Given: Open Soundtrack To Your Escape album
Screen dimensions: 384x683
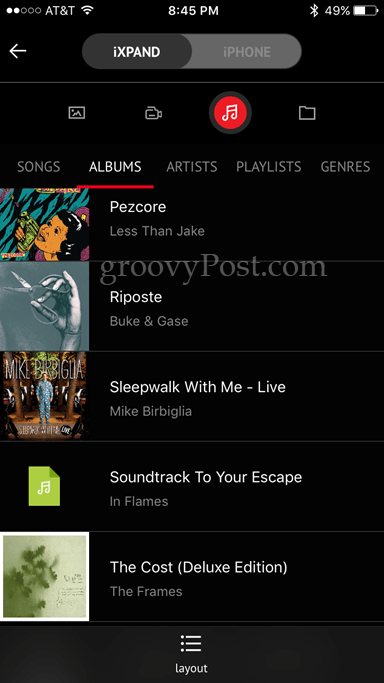Looking at the screenshot, I should point(192,487).
